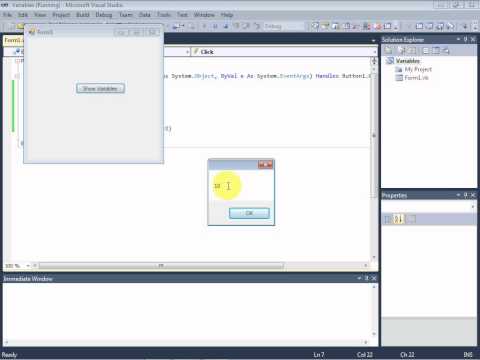The image size is (480, 360).
Task: Close the Solution Explorer panel
Action: pyautogui.click(x=473, y=39)
